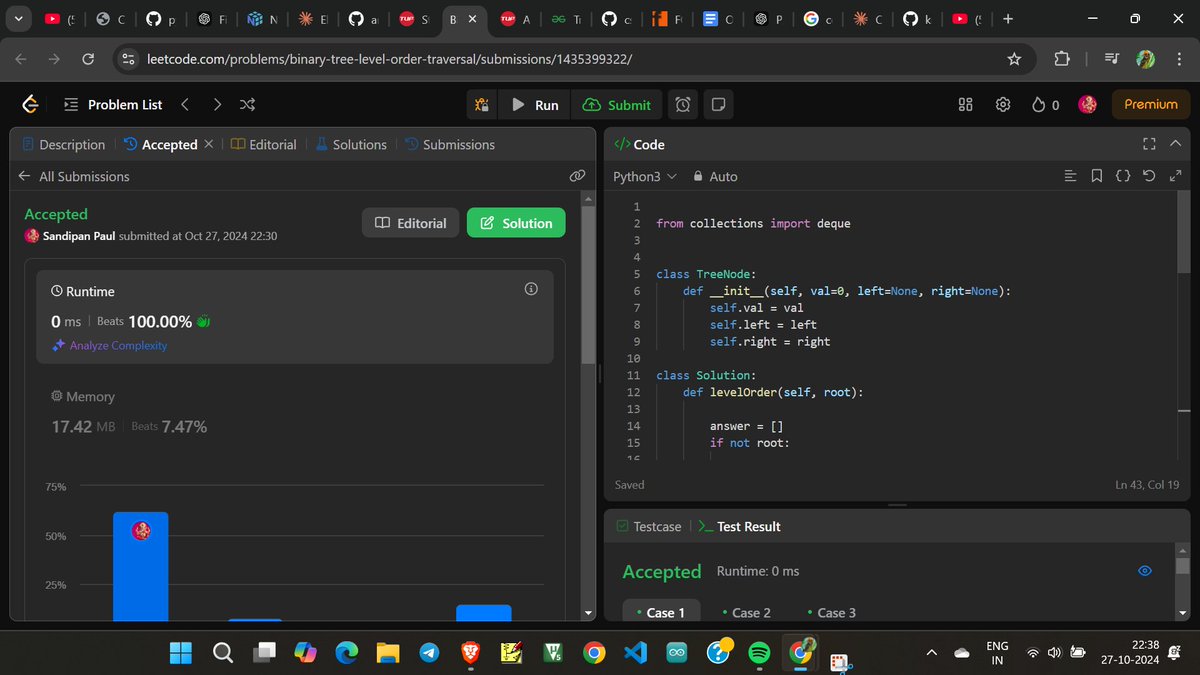Click Sandipan Paul username
Screen dimensions: 1200x675
(79, 236)
